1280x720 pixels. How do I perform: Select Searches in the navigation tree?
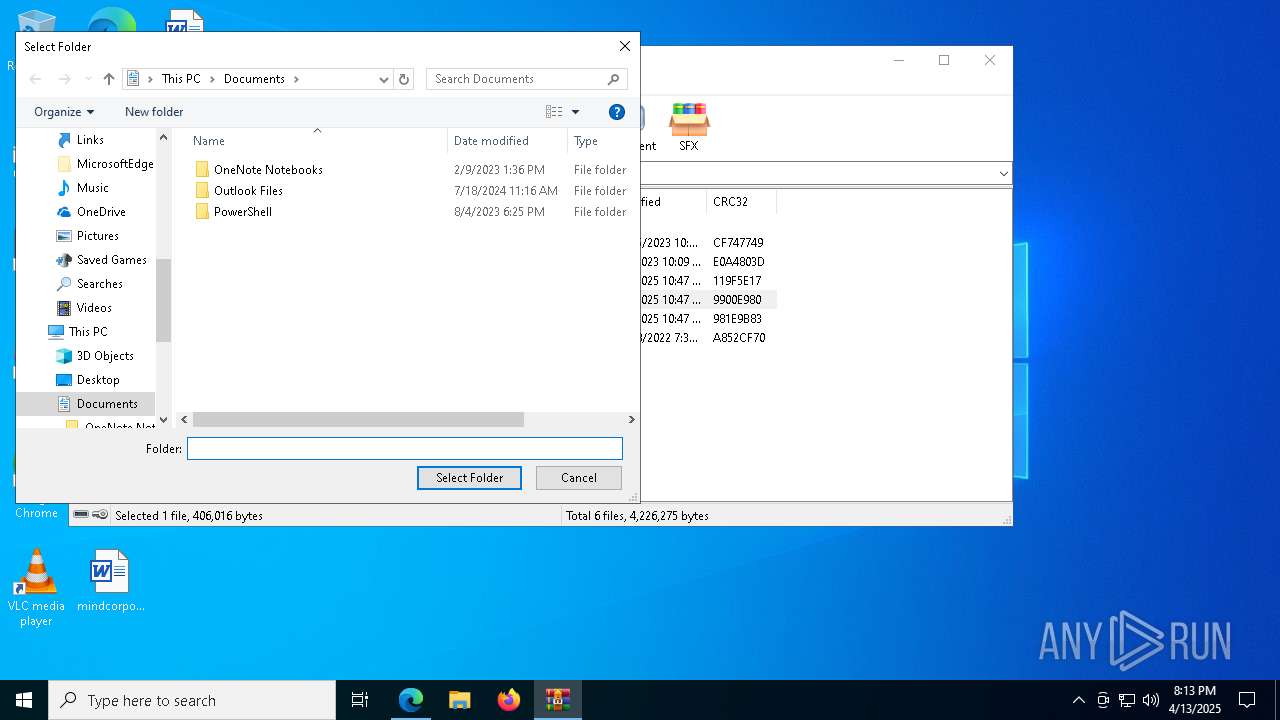(100, 284)
